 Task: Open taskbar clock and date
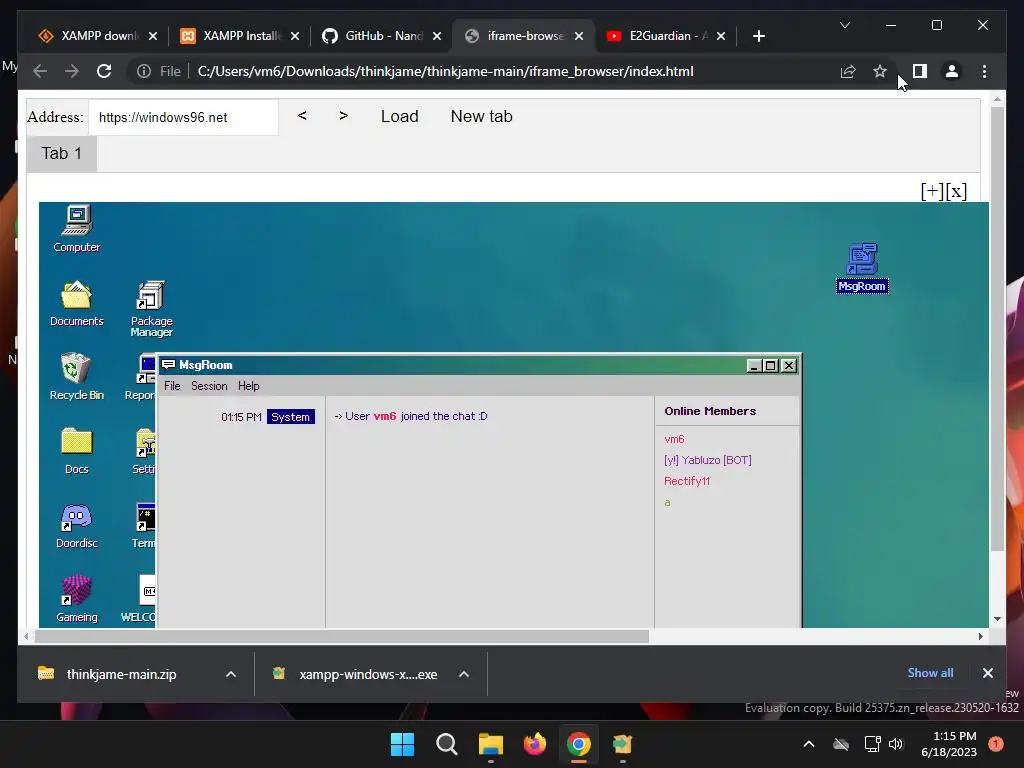pos(949,744)
